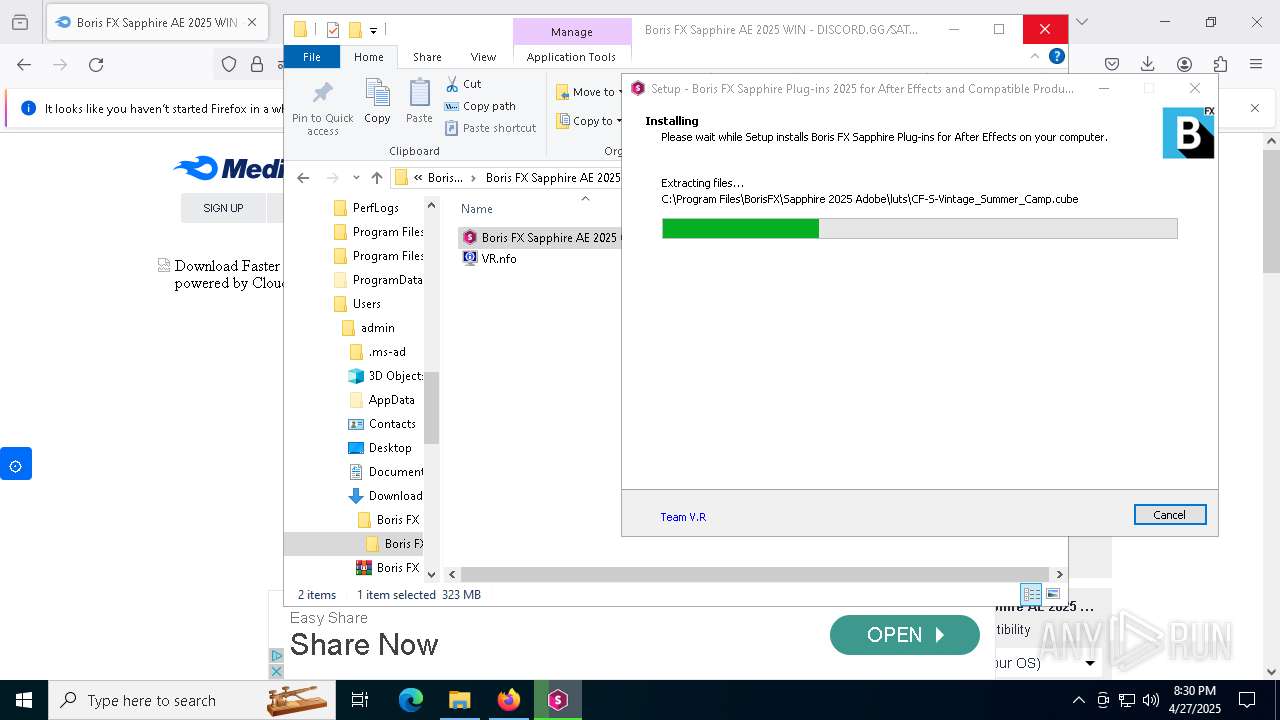Select the VR.nfo file
Image resolution: width=1280 pixels, height=720 pixels.
pos(490,258)
